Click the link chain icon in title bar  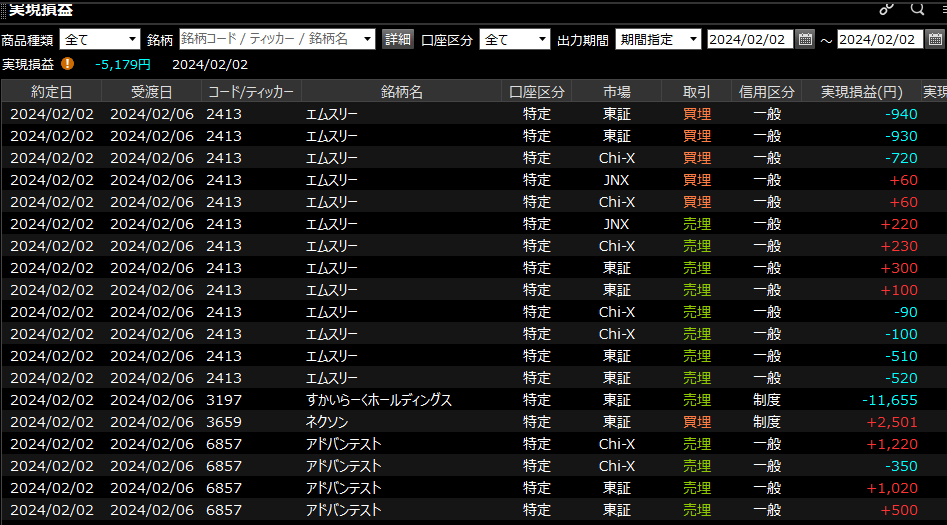[886, 8]
